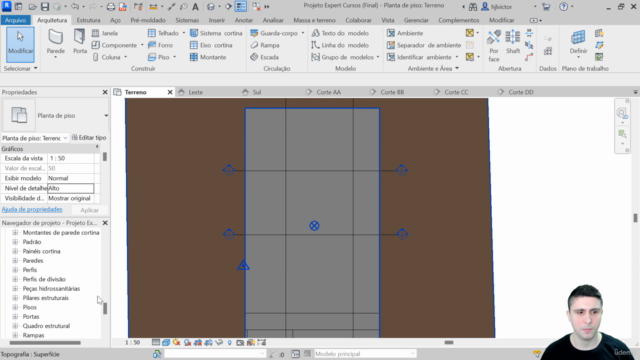Switch to the Corte AA view tab

click(x=329, y=92)
